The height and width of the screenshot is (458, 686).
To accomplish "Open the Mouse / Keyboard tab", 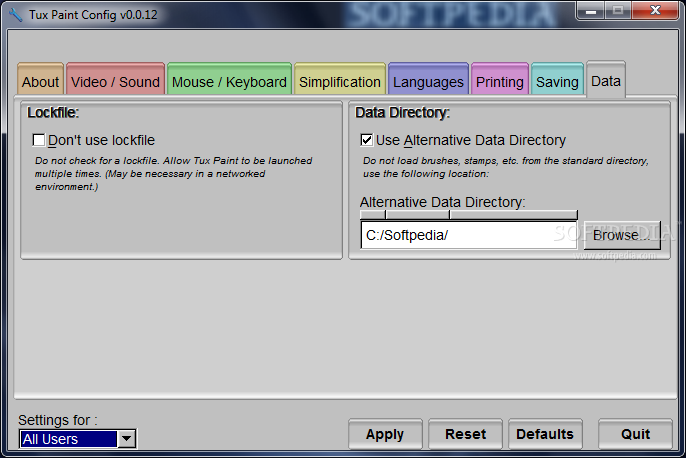I will (x=229, y=79).
